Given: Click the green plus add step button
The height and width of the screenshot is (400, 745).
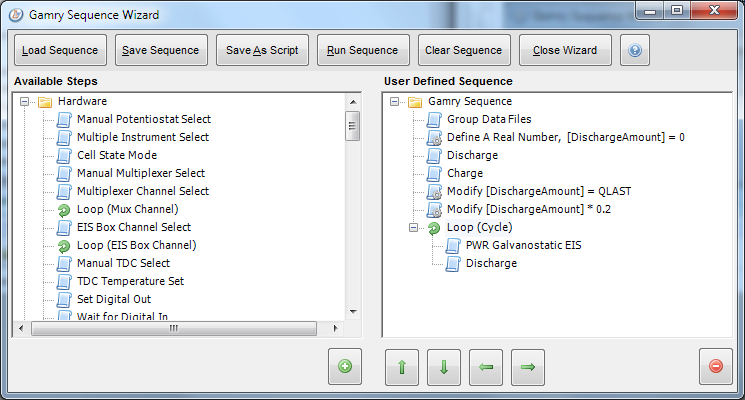Looking at the screenshot, I should click(x=345, y=366).
